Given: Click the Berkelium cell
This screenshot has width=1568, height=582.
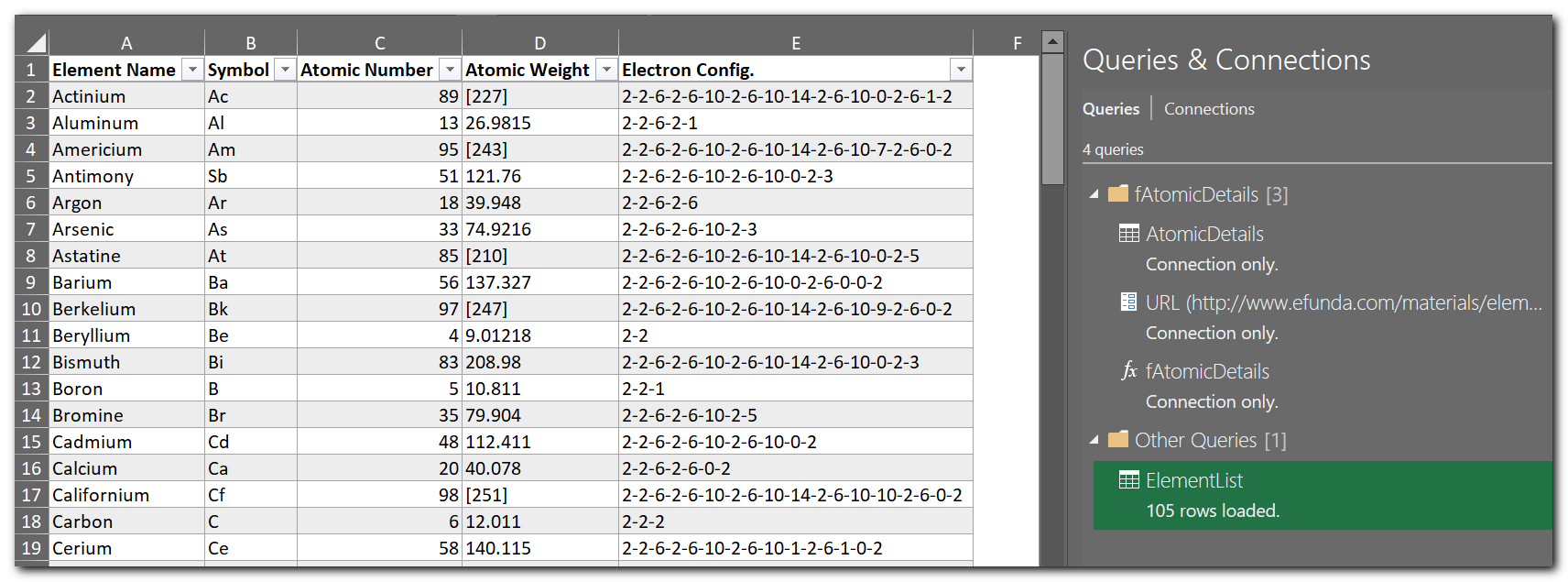Looking at the screenshot, I should (126, 309).
